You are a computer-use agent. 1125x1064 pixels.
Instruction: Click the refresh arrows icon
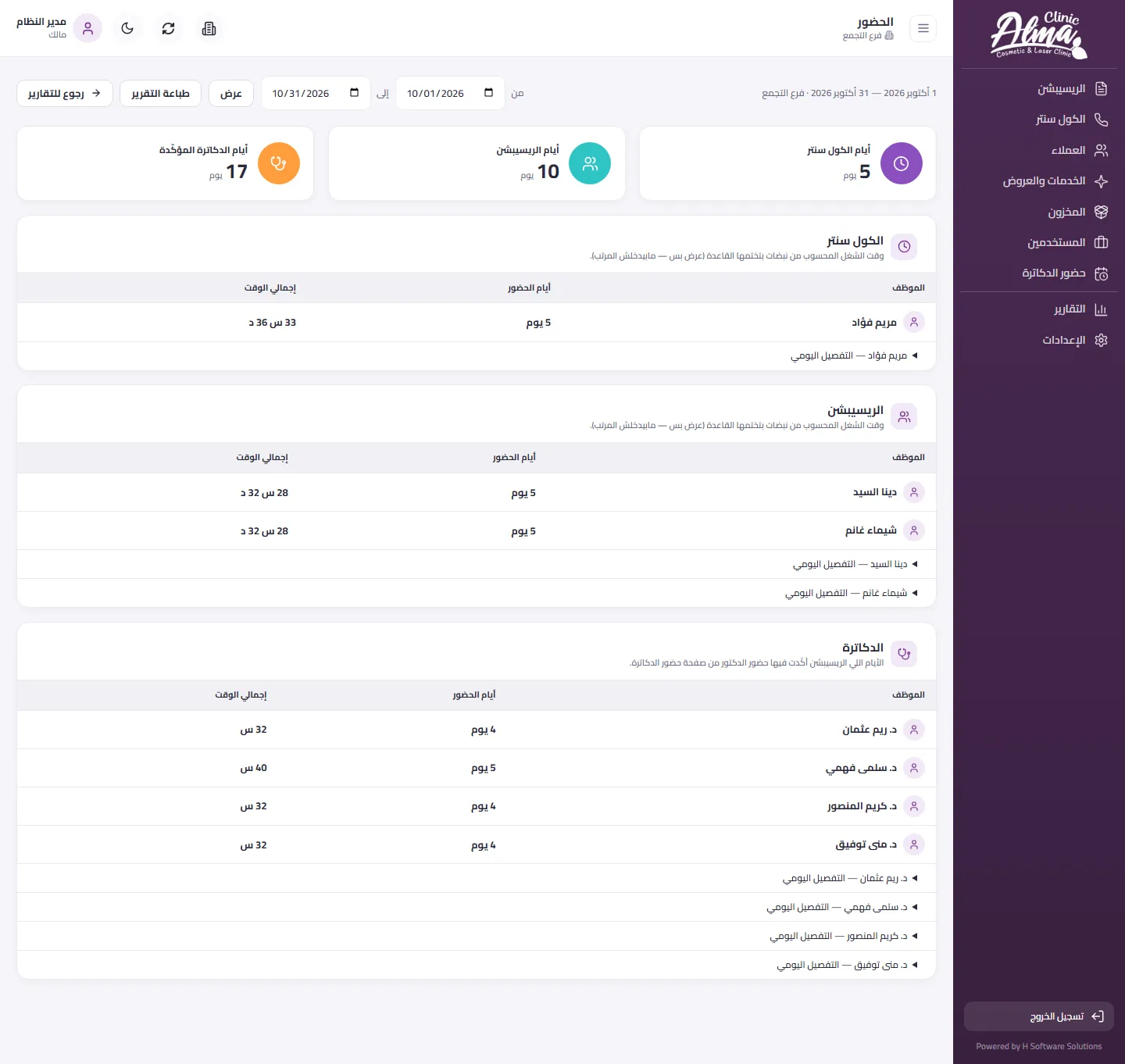click(x=168, y=29)
